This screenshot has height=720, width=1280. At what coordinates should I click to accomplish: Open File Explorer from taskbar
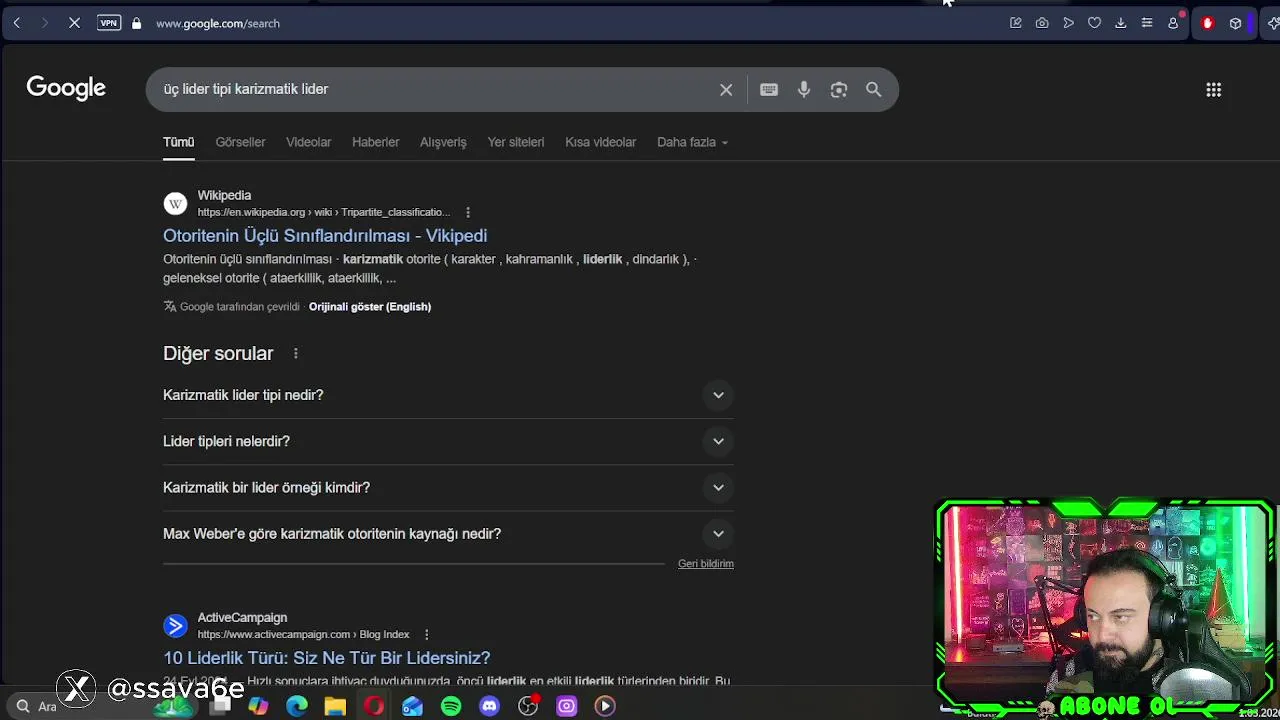click(x=335, y=706)
